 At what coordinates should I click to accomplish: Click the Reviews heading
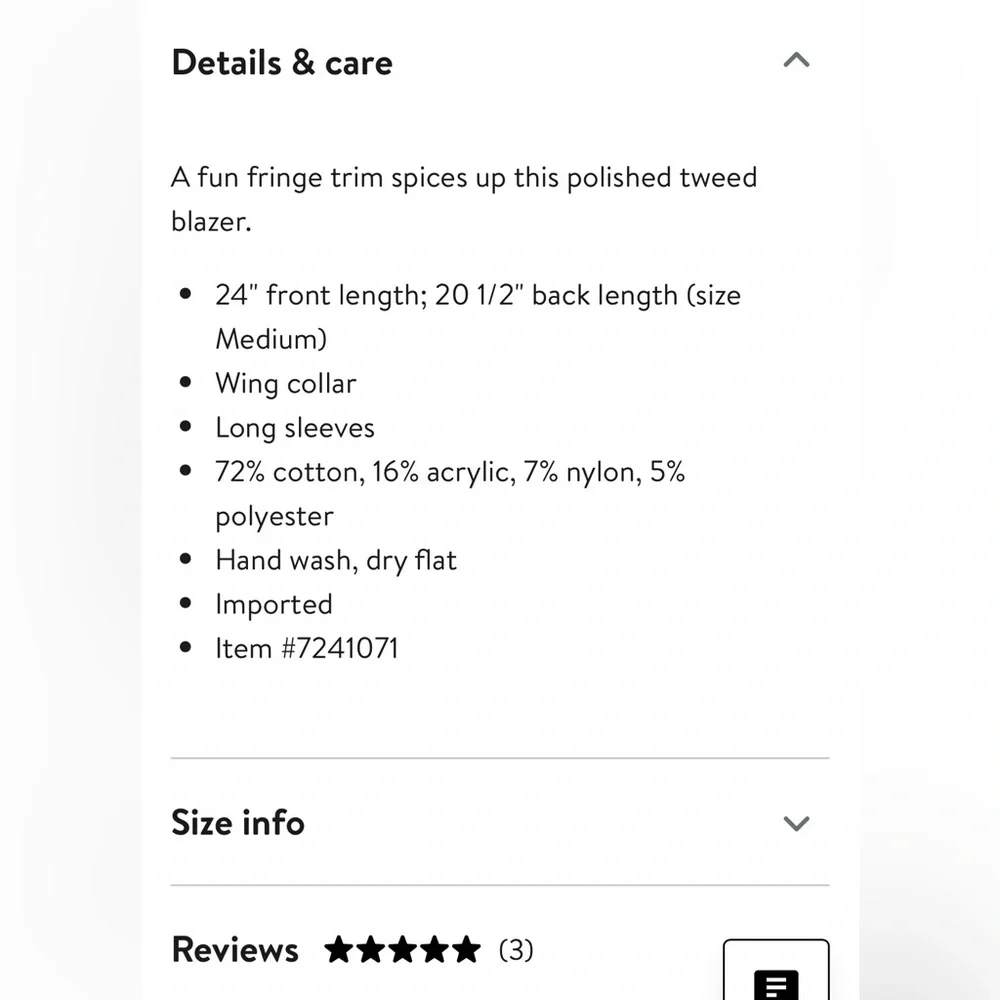[235, 950]
